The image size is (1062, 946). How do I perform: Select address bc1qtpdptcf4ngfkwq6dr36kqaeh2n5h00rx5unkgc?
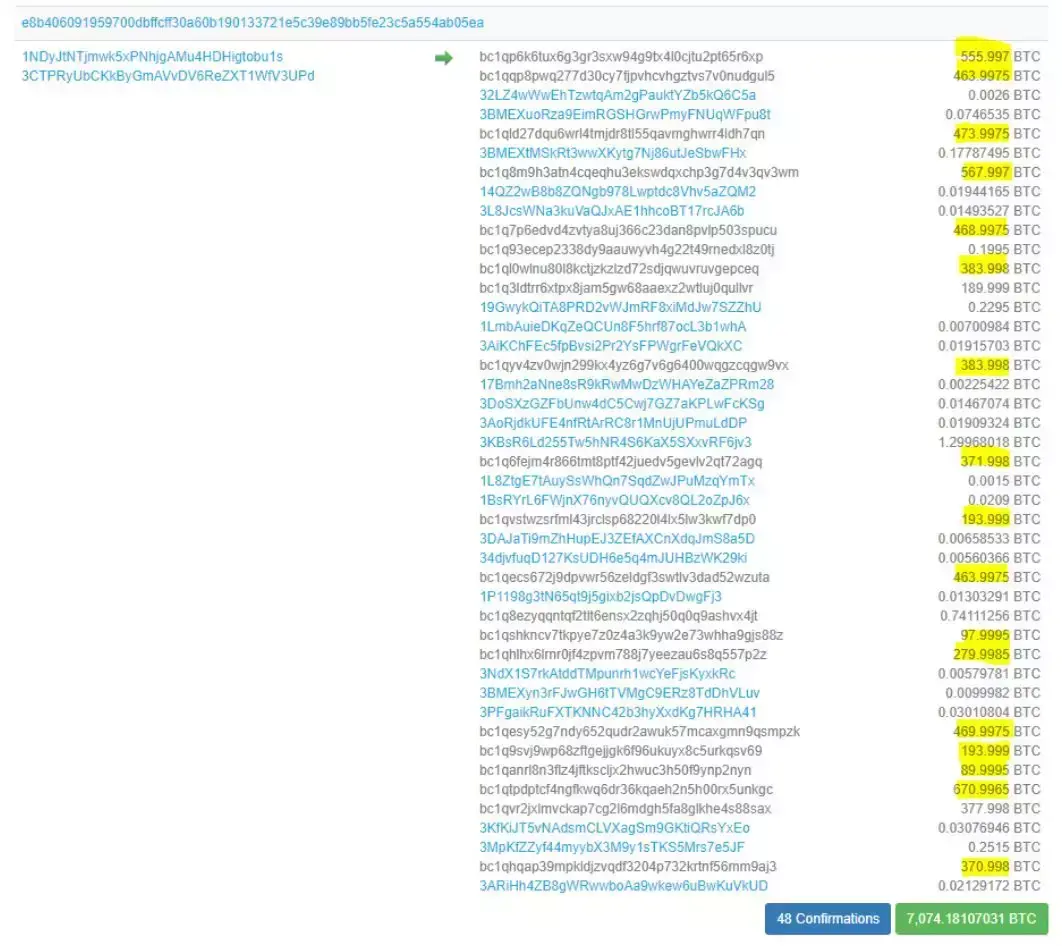pyautogui.click(x=626, y=789)
